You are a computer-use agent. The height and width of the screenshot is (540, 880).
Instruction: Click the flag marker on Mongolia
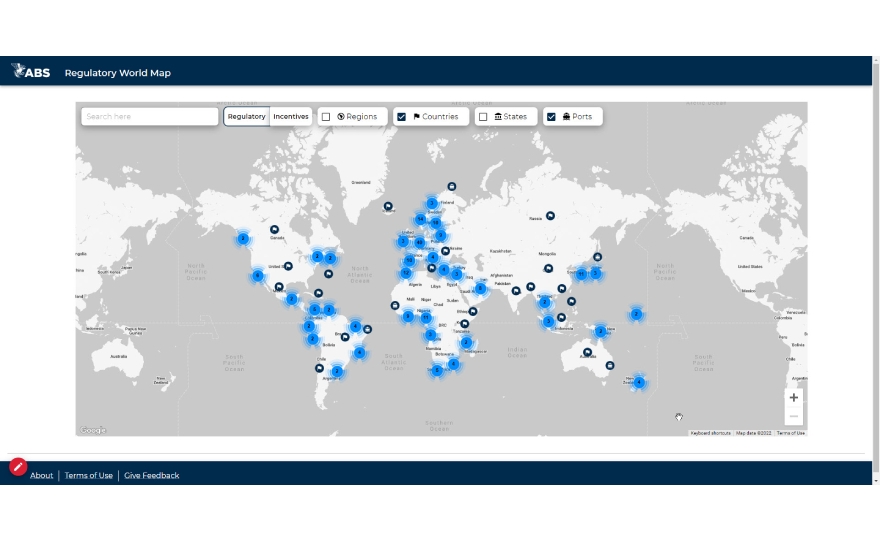549,268
